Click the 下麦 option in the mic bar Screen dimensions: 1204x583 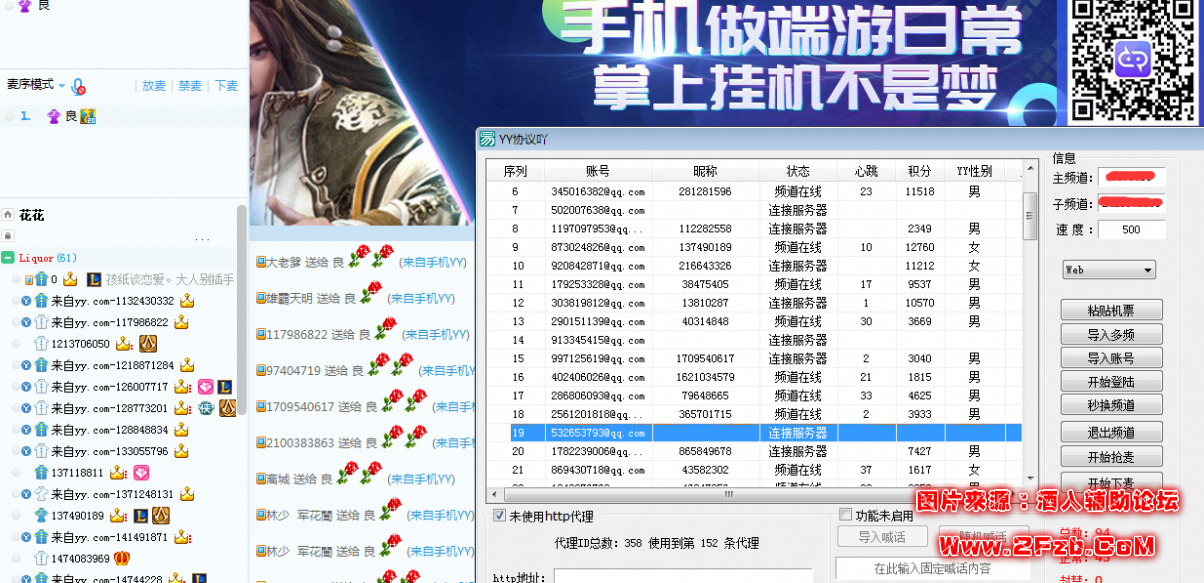225,85
